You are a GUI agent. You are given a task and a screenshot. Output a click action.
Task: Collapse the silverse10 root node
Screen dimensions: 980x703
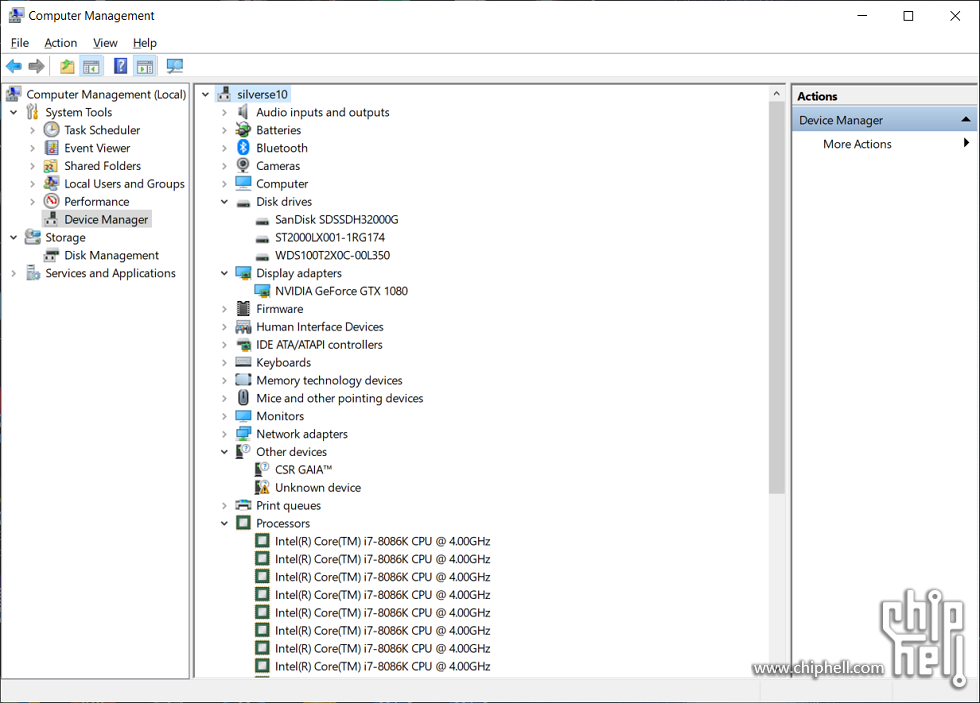pyautogui.click(x=206, y=94)
